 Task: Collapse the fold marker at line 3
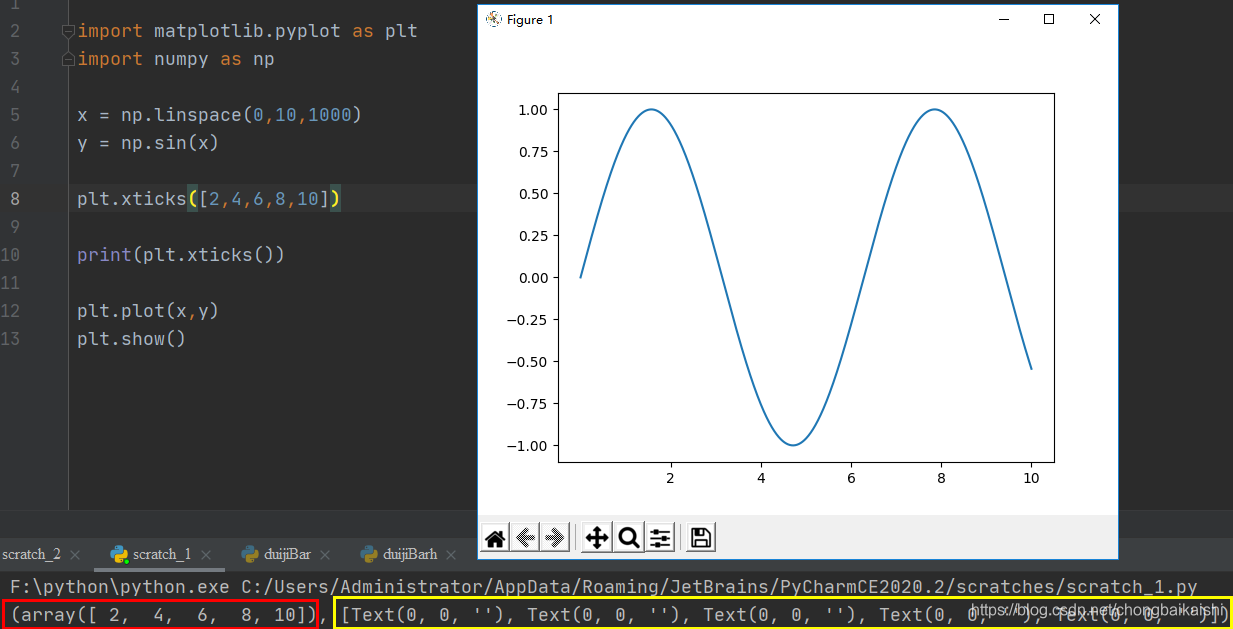click(68, 59)
